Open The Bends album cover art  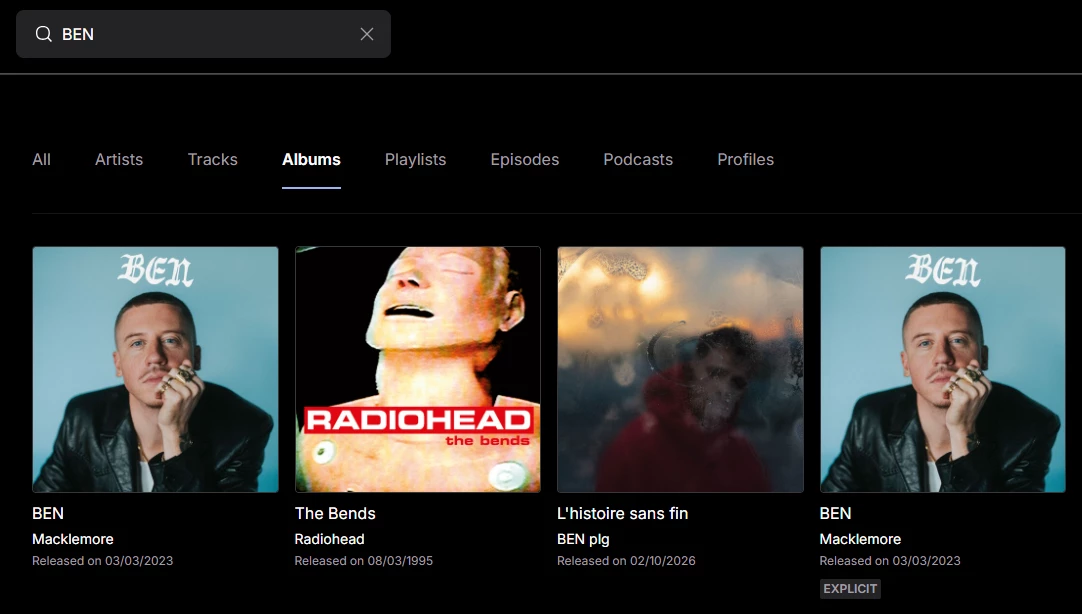[417, 369]
